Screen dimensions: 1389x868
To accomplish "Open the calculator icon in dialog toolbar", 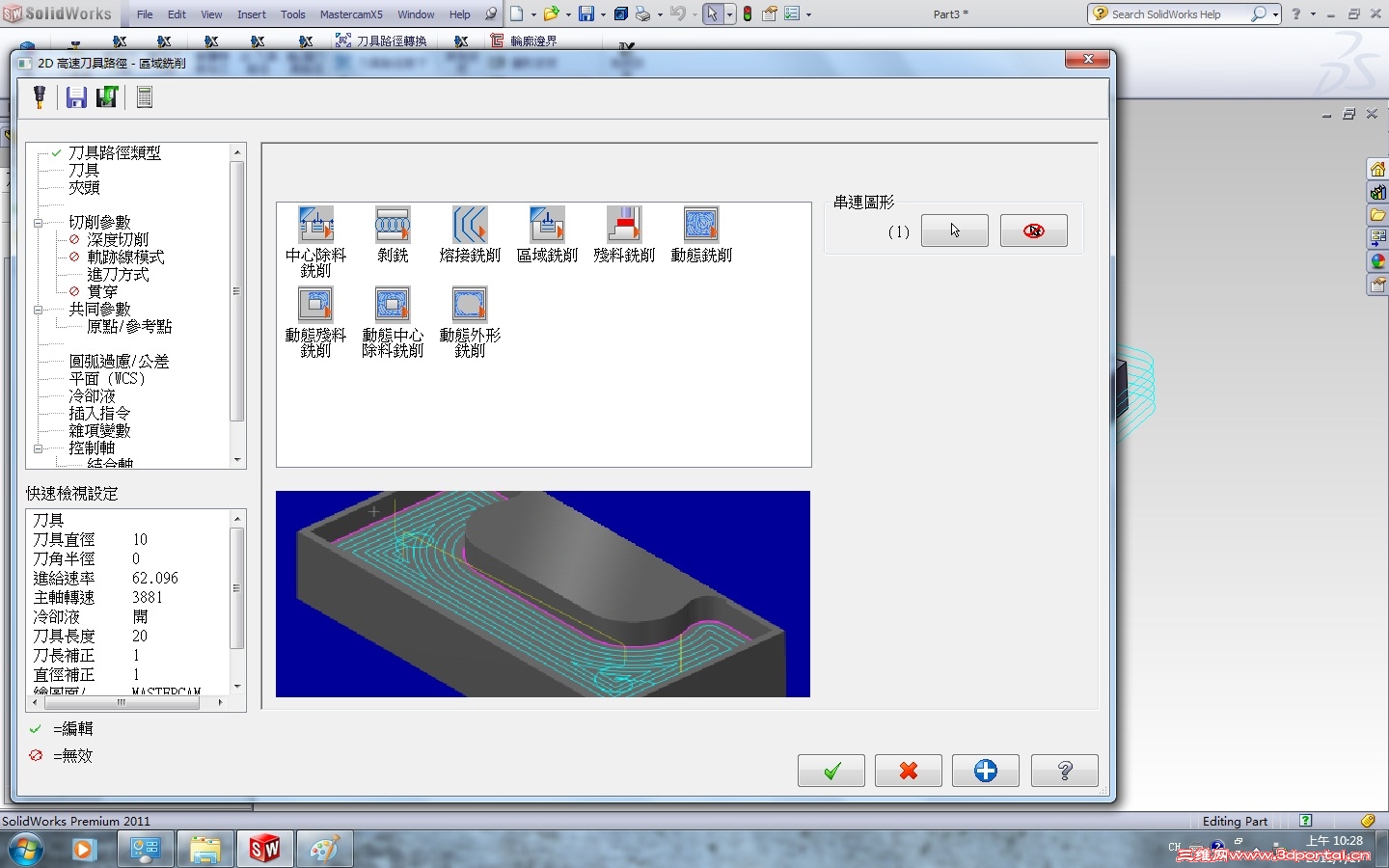I will (145, 96).
